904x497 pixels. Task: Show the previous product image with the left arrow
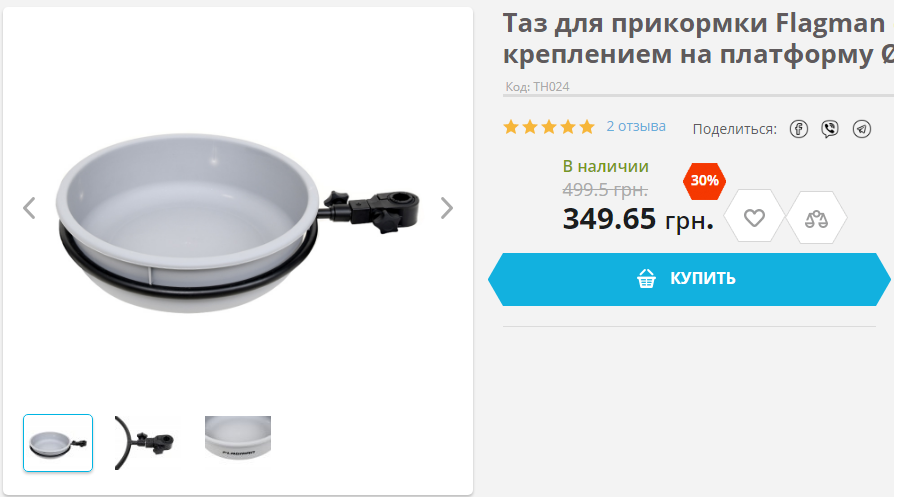point(29,208)
